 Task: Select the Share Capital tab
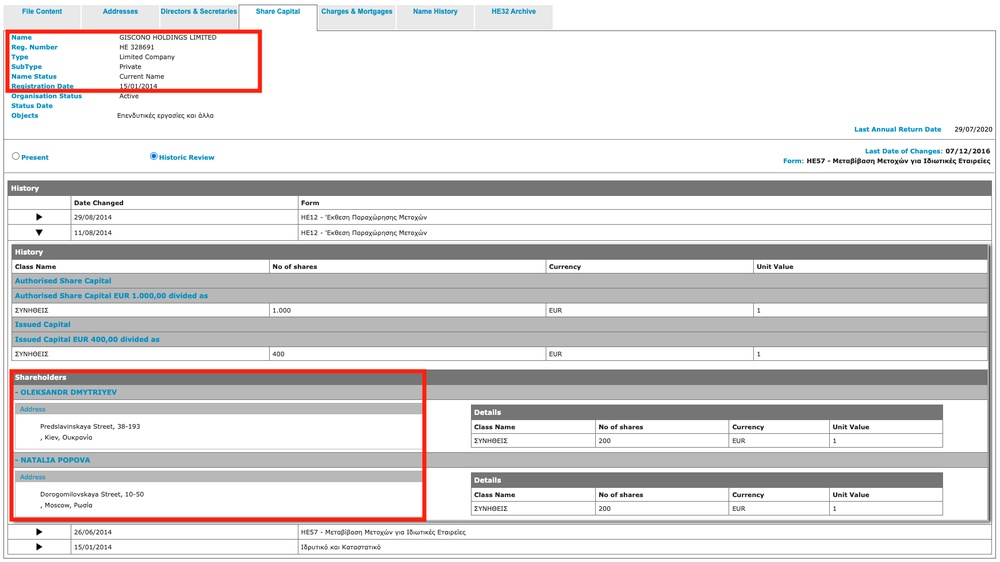tap(277, 12)
